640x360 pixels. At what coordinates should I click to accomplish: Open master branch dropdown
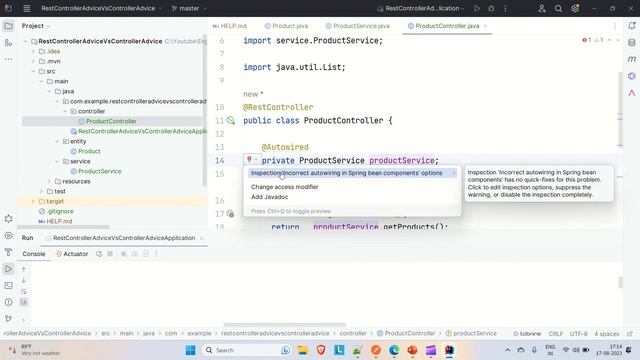(x=189, y=8)
